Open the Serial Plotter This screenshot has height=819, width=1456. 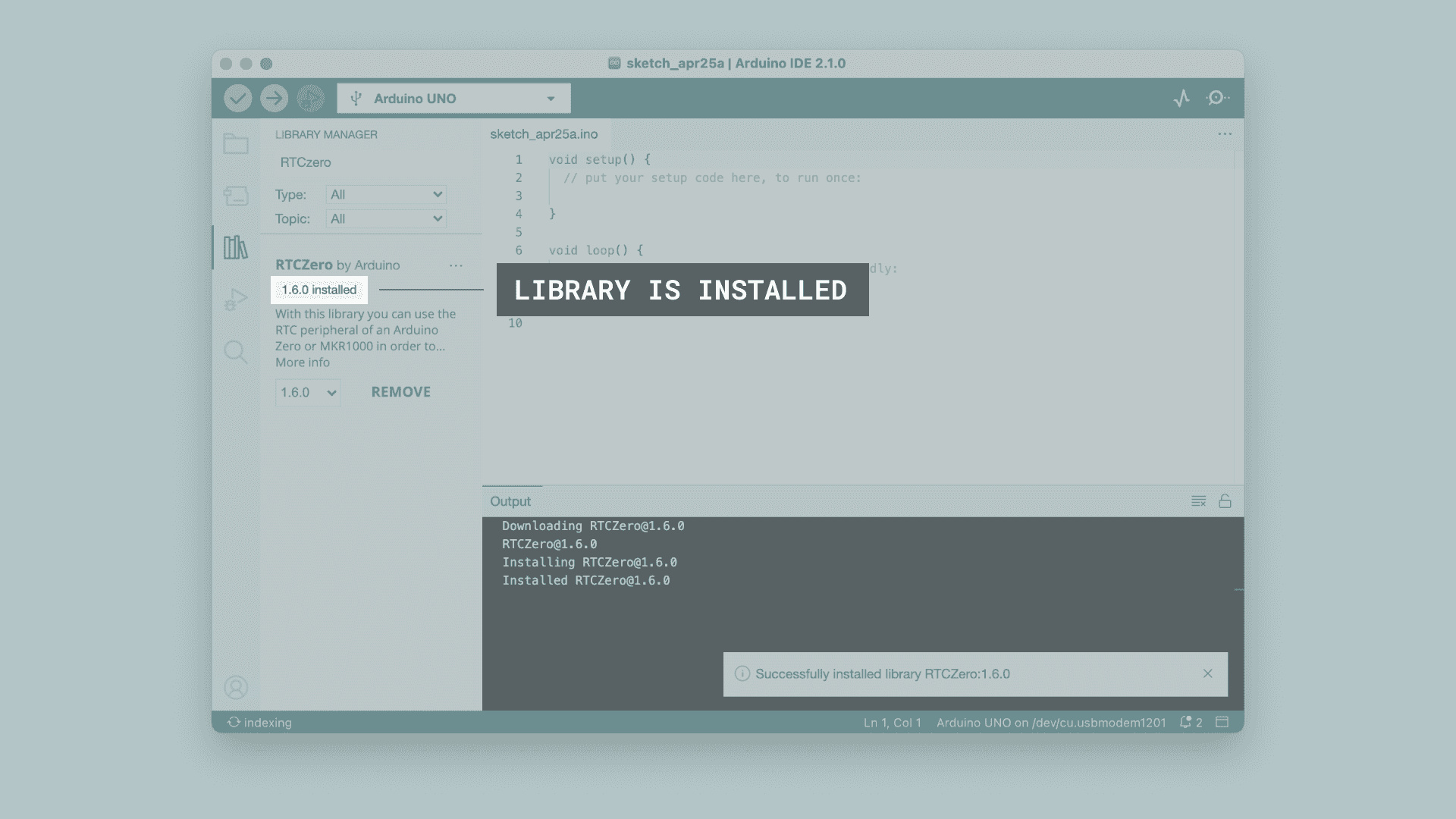coord(1181,99)
